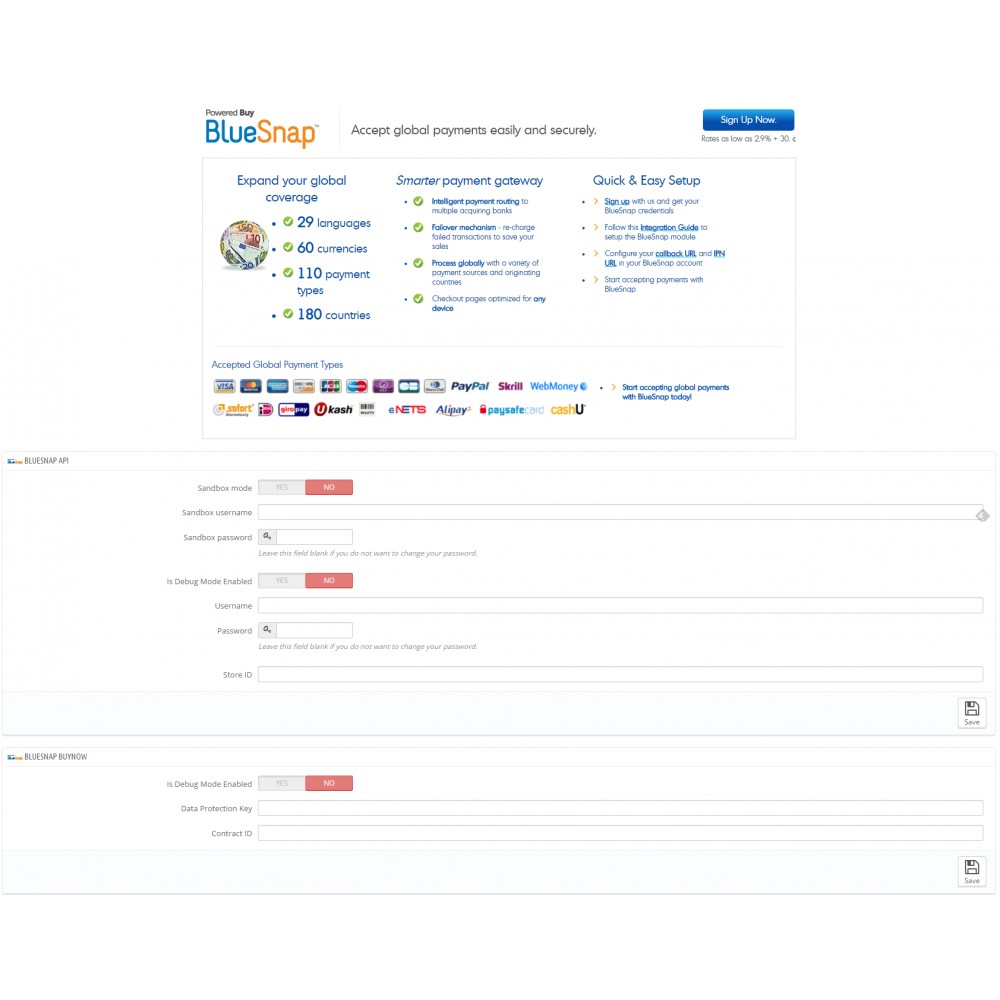
Task: Click the cashU logo
Action: [568, 409]
